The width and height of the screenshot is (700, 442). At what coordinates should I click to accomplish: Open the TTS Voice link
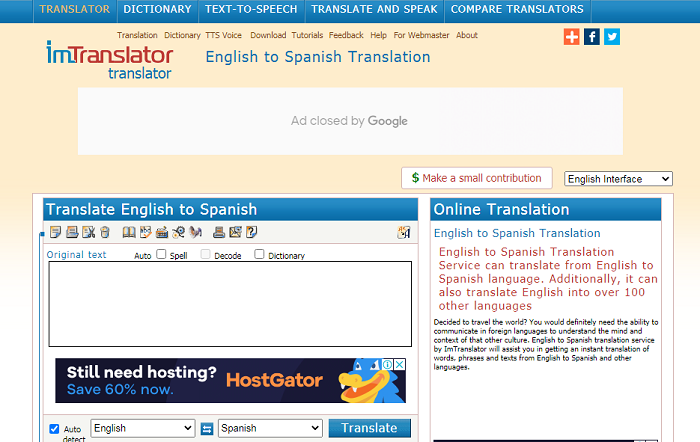point(223,35)
